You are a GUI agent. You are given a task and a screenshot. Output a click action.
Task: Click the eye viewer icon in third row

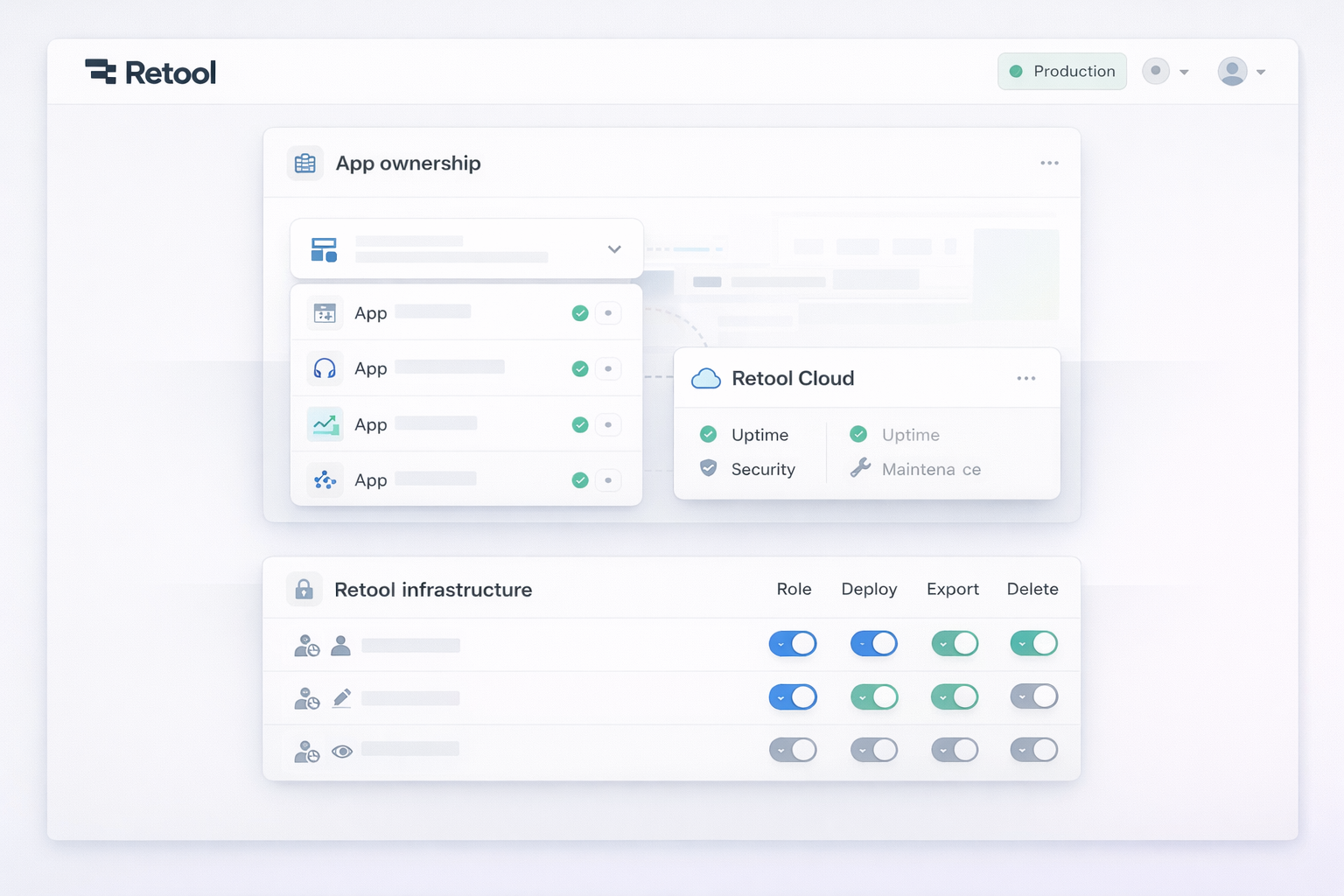tap(342, 752)
